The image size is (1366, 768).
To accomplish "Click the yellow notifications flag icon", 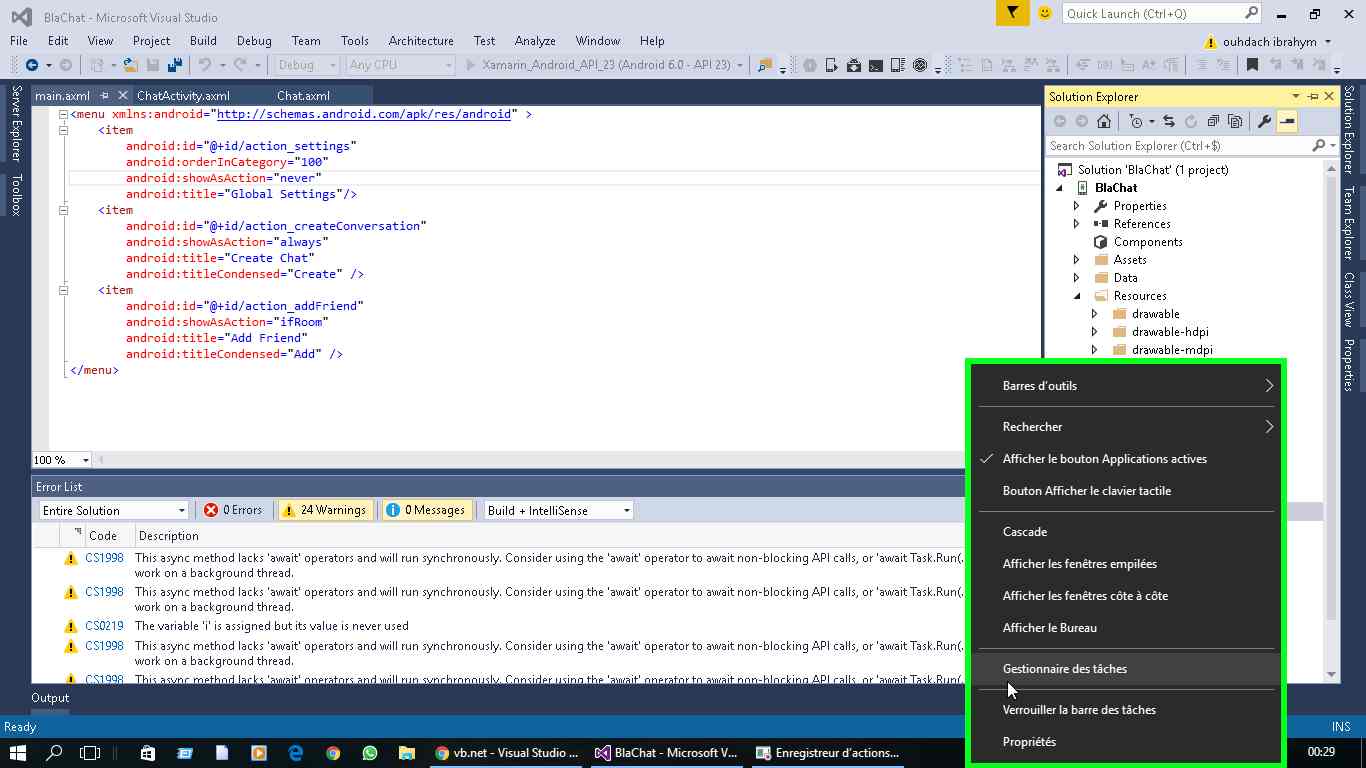I will (1012, 13).
